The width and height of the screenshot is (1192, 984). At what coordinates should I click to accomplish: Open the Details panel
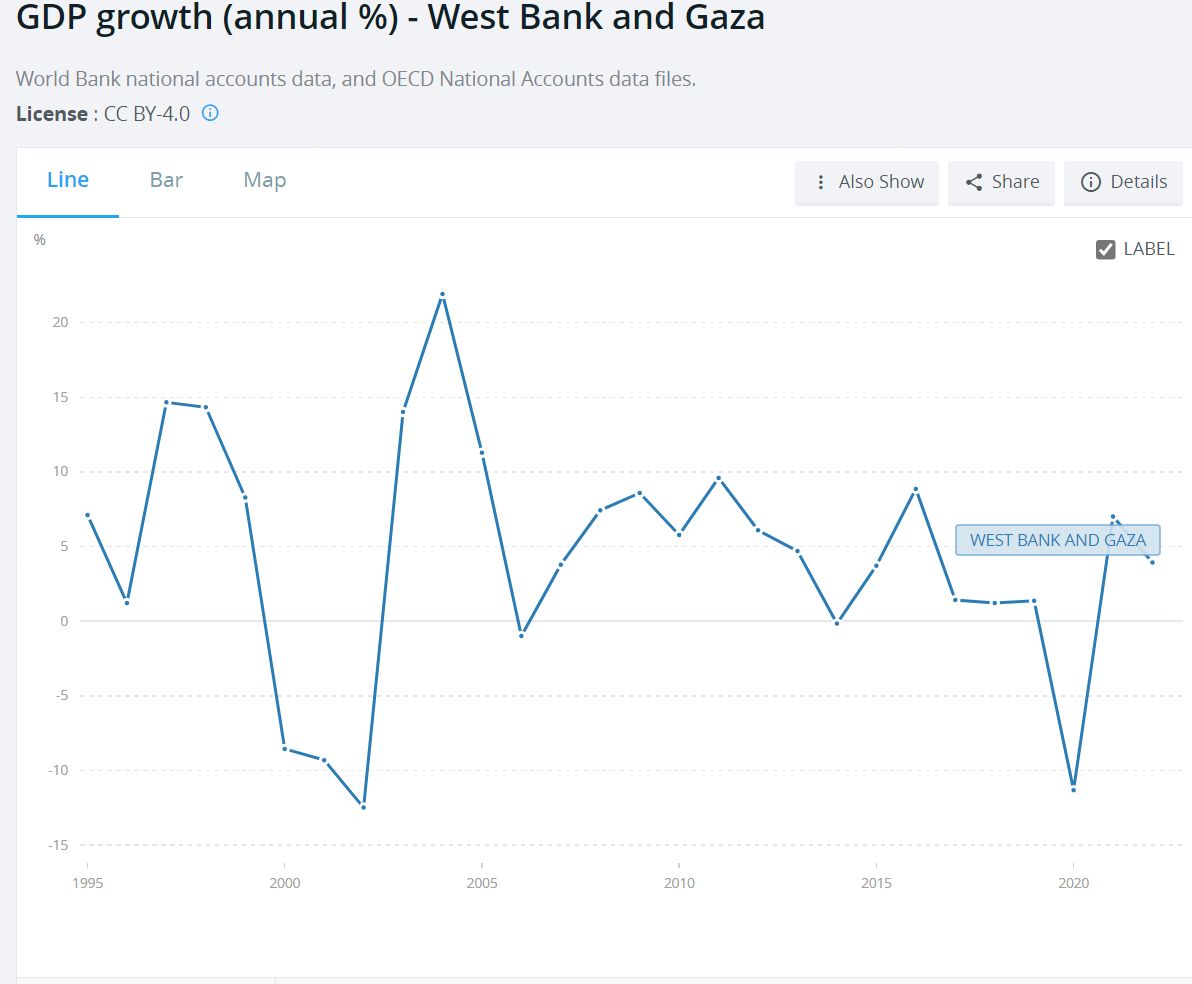(x=1138, y=182)
